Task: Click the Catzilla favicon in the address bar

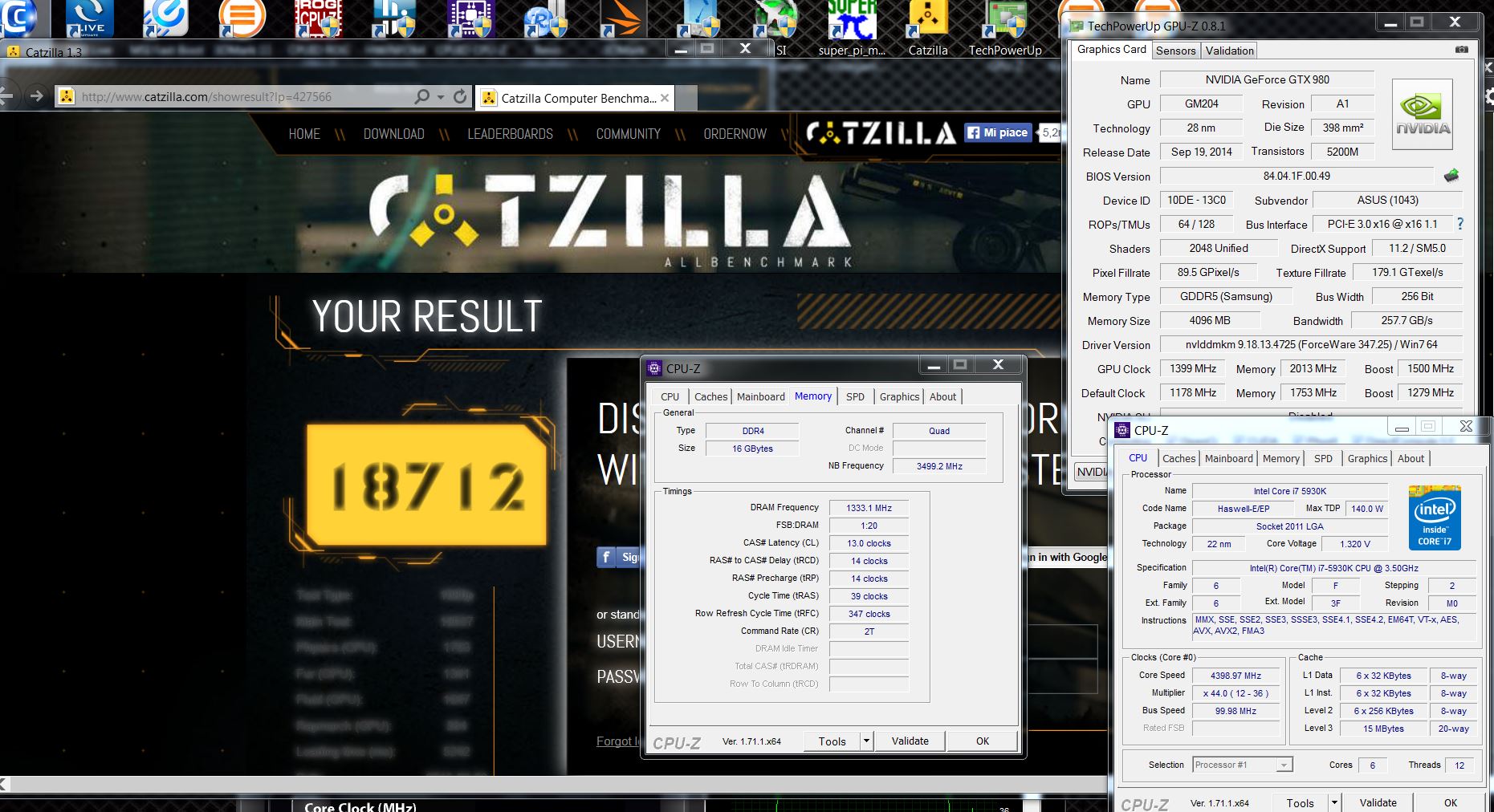Action: 67,96
